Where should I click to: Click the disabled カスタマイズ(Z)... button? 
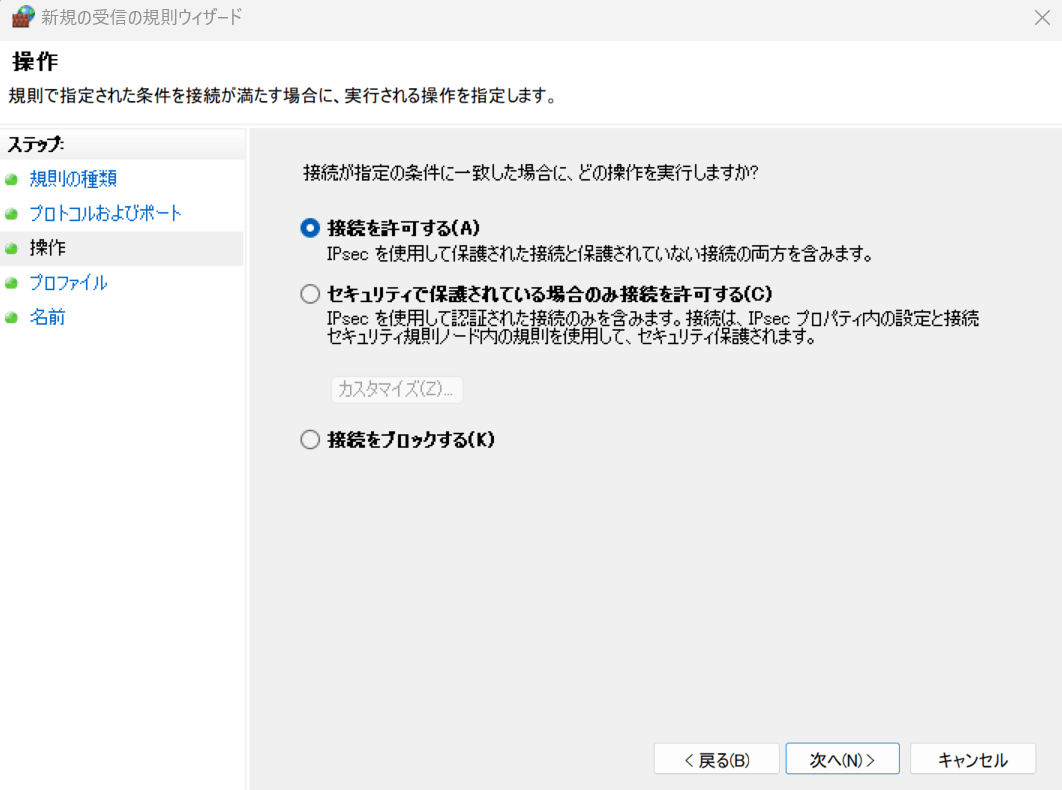click(x=397, y=390)
